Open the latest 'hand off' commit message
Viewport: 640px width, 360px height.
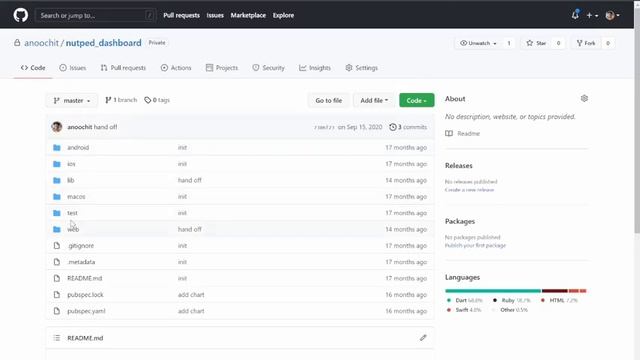[x=105, y=127]
